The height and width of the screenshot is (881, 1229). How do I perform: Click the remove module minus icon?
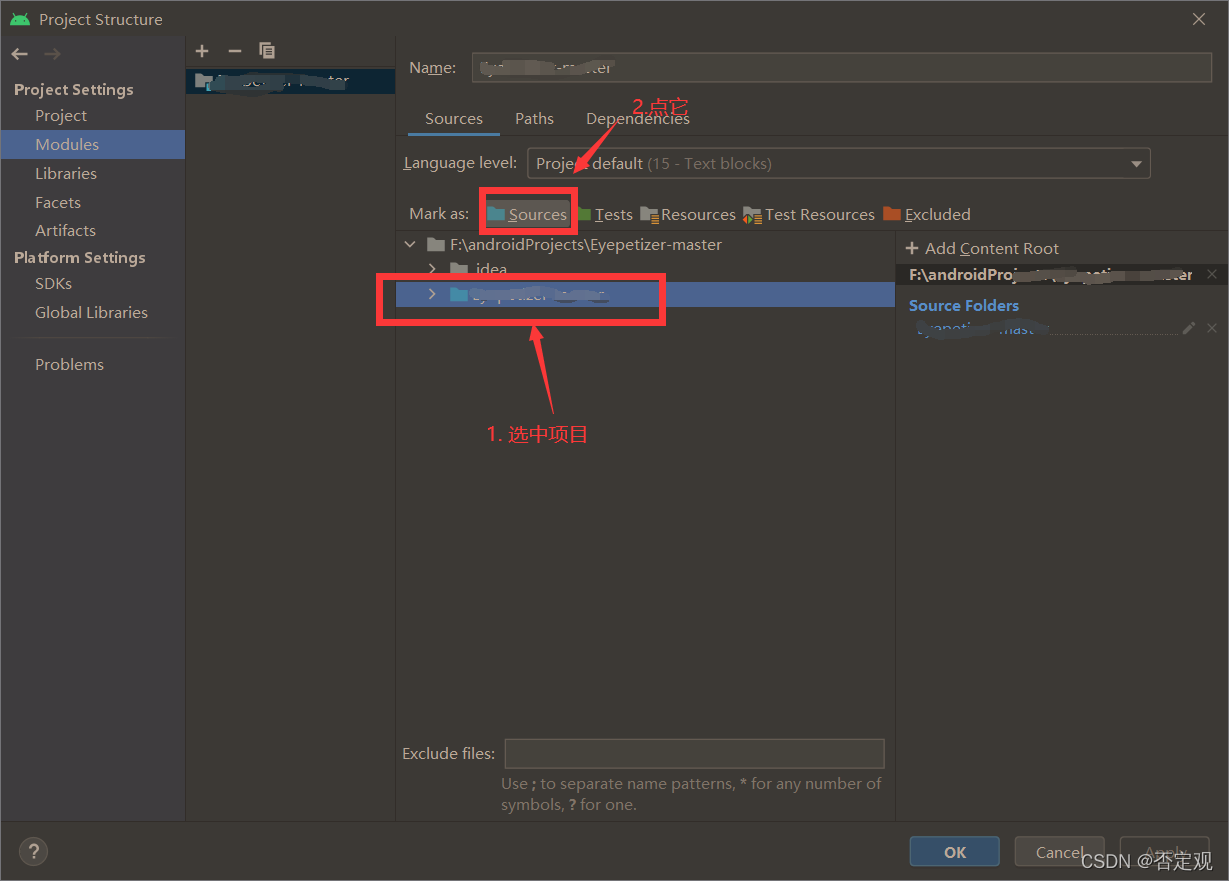234,50
